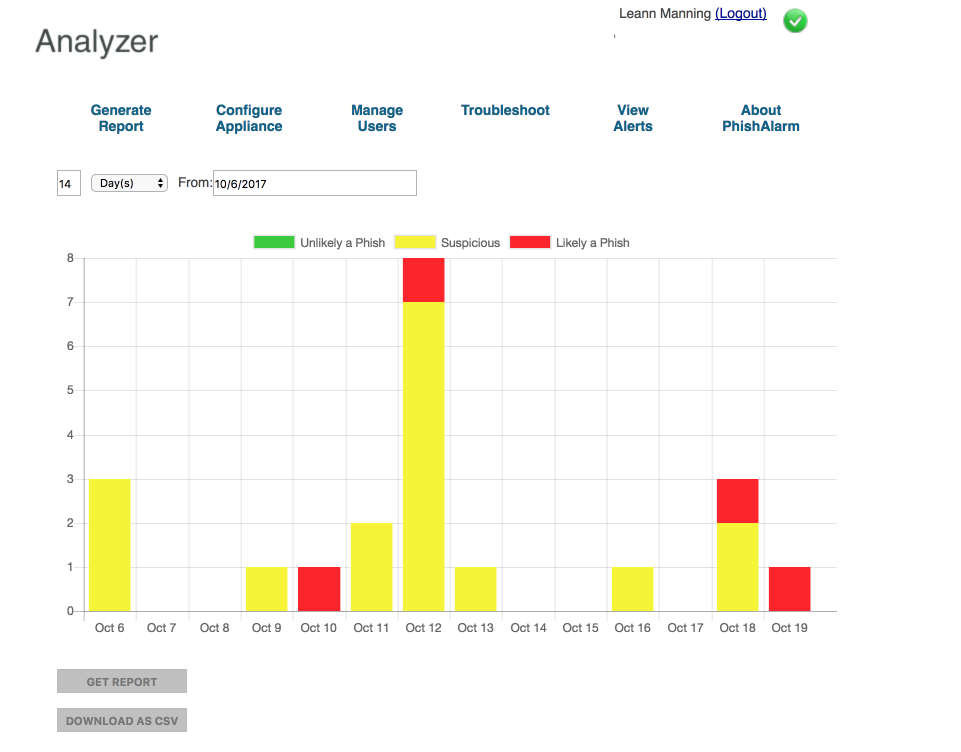Image resolution: width=961 pixels, height=752 pixels.
Task: Click the red Oct 19 bar
Action: [x=789, y=589]
